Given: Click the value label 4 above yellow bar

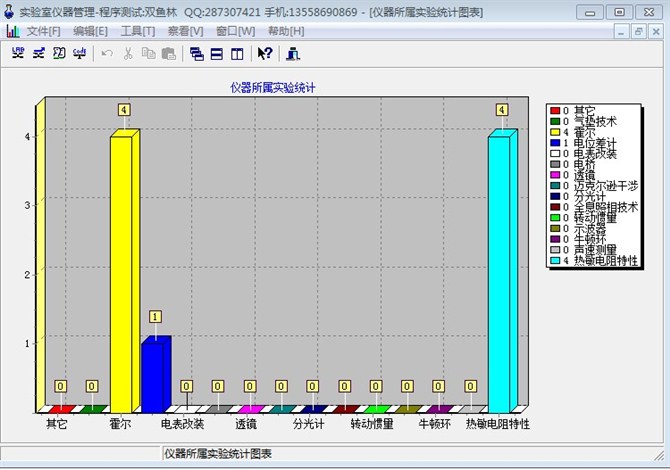Looking at the screenshot, I should click(x=124, y=110).
